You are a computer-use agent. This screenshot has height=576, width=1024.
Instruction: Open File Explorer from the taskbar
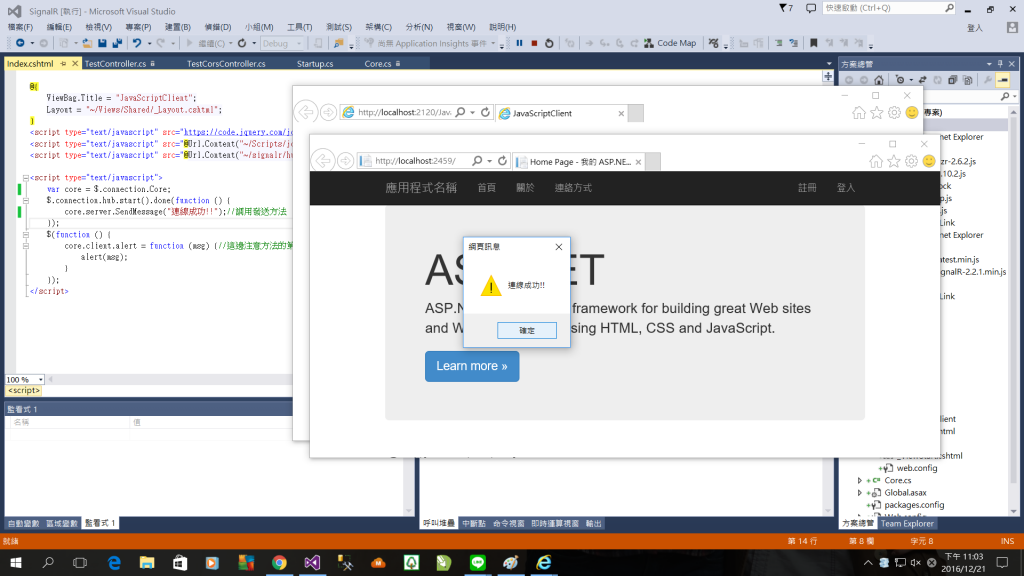pyautogui.click(x=147, y=562)
